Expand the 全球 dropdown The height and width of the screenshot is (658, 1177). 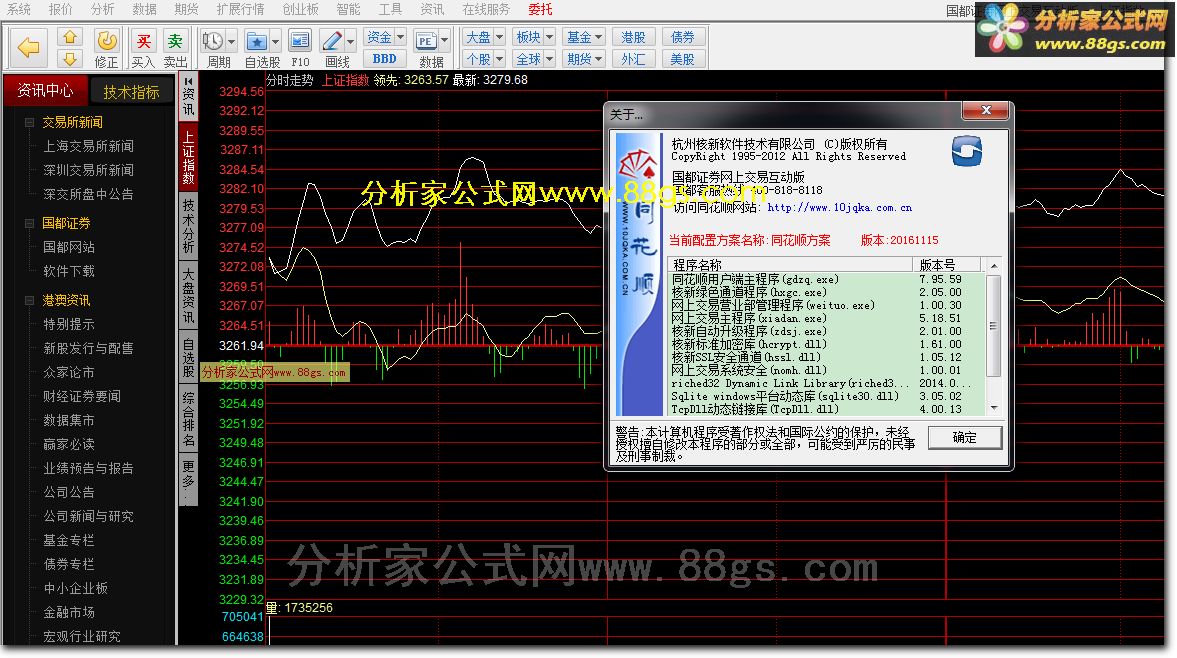(549, 59)
